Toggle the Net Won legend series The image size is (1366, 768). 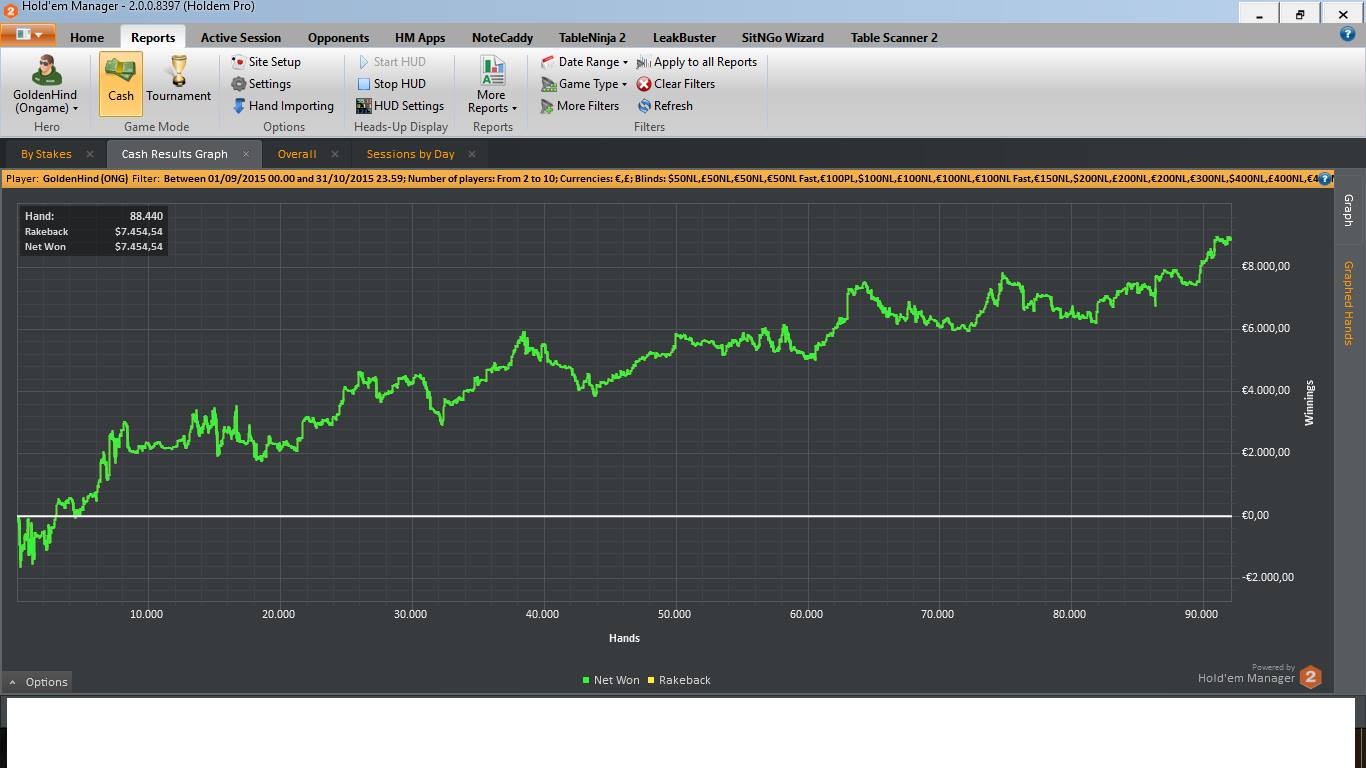[611, 680]
